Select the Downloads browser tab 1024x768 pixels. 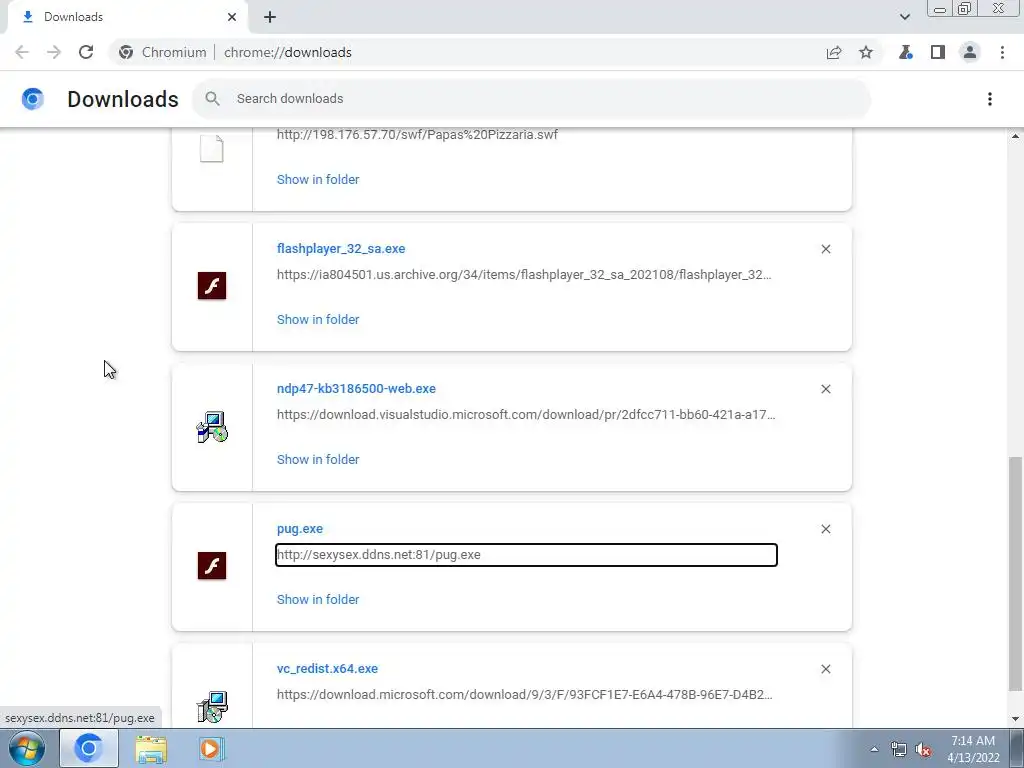(x=127, y=17)
